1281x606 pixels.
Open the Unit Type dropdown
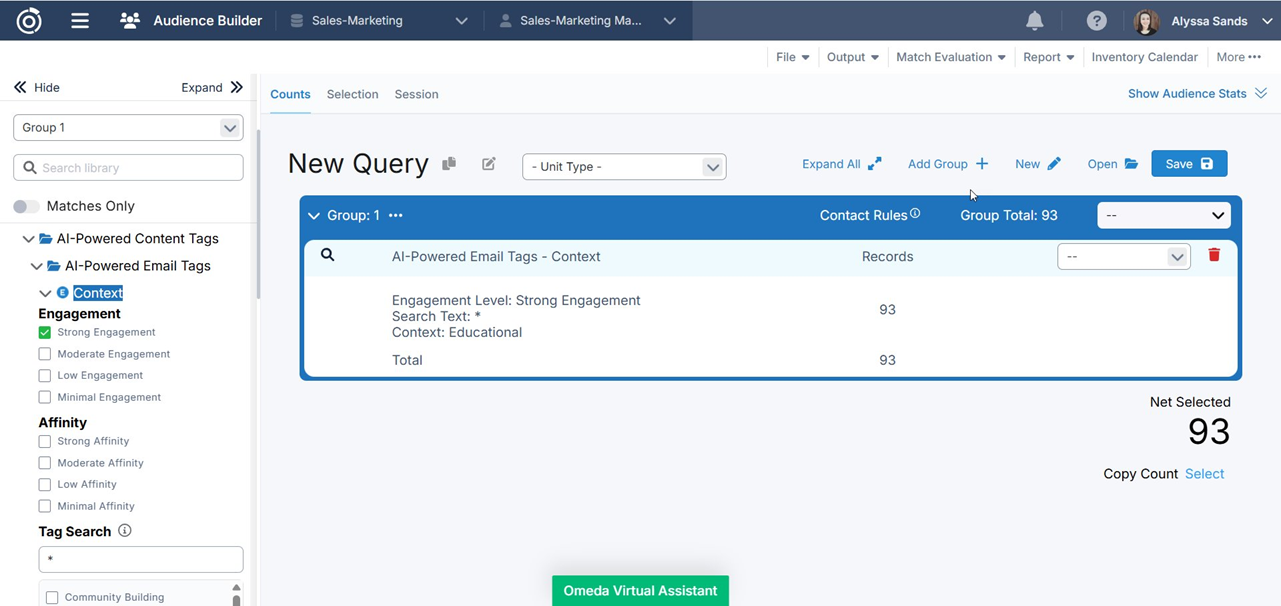coord(624,167)
